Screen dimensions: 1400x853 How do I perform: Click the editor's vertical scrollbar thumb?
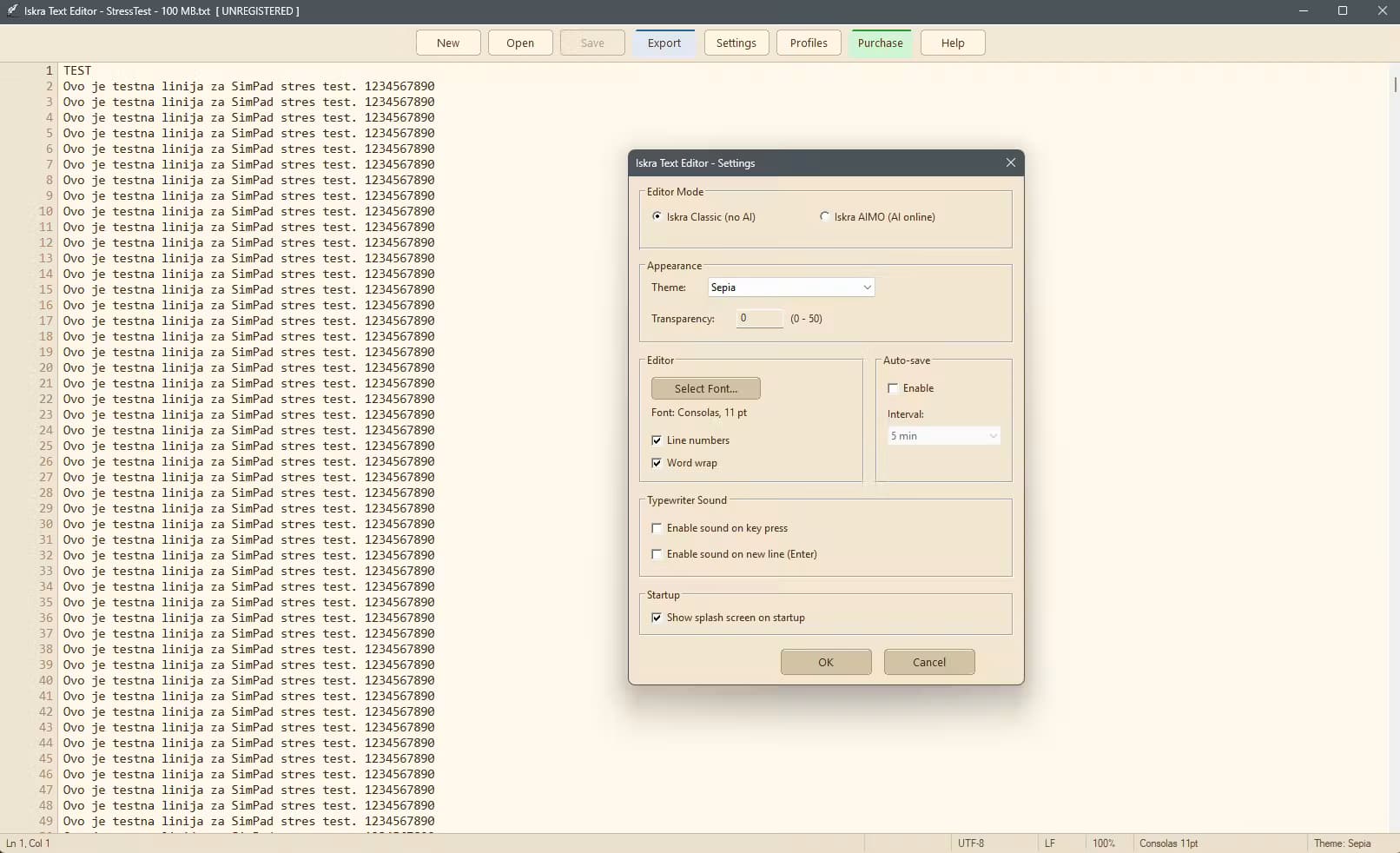click(1395, 84)
